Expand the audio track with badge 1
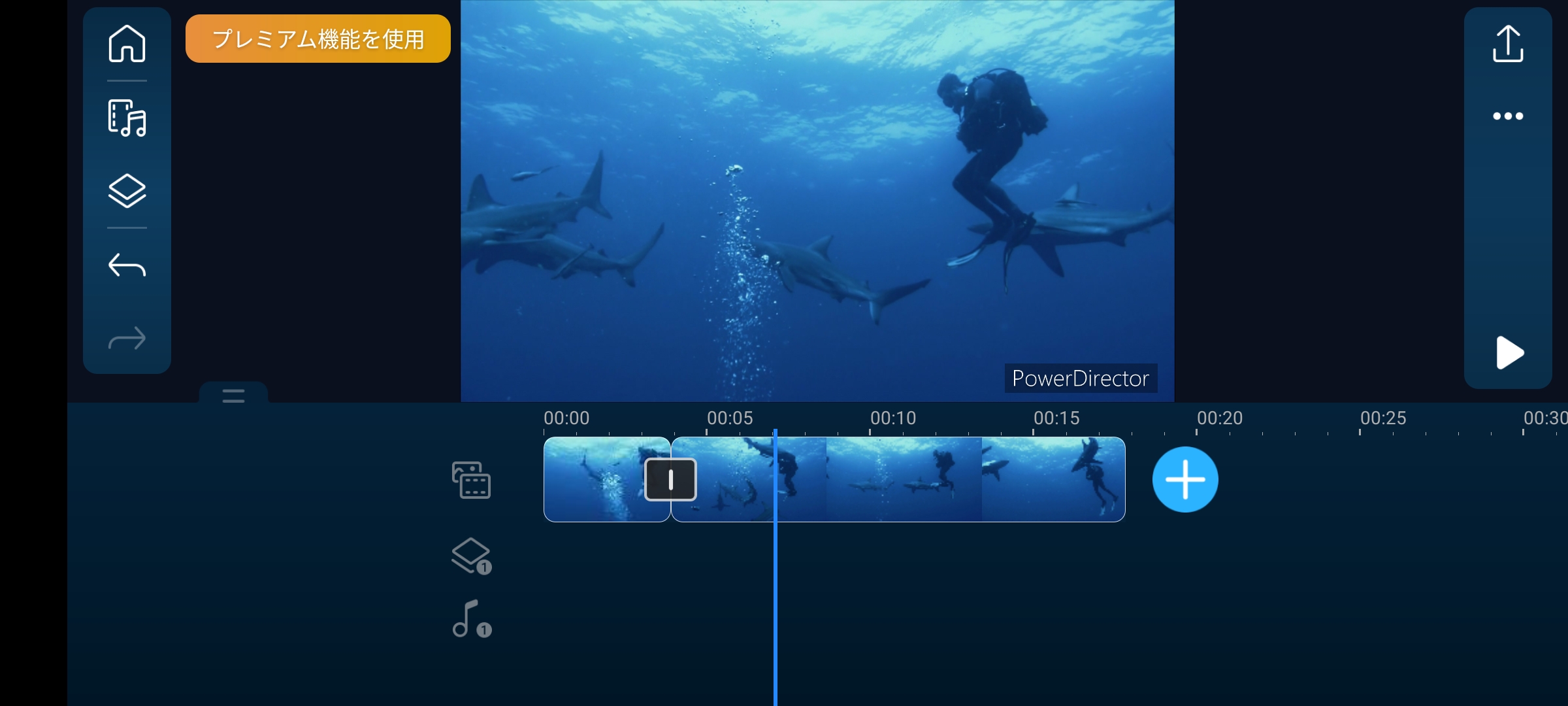 click(x=471, y=619)
